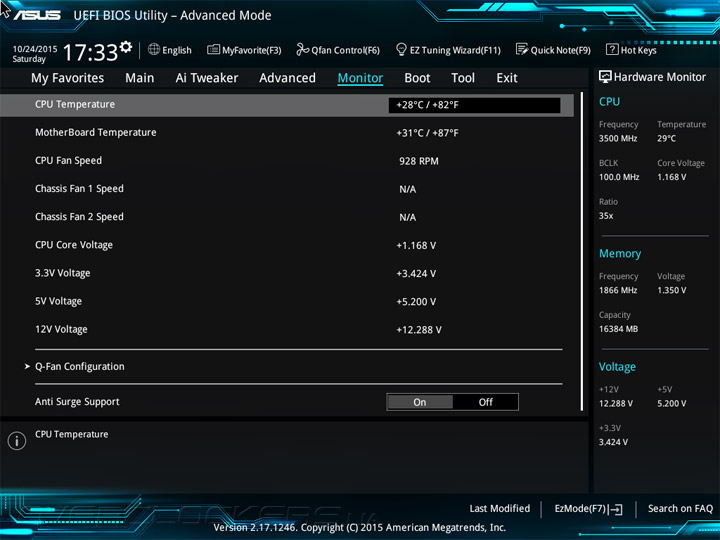Click the info circle icon in help area
Image resolution: width=720 pixels, height=540 pixels.
17,441
